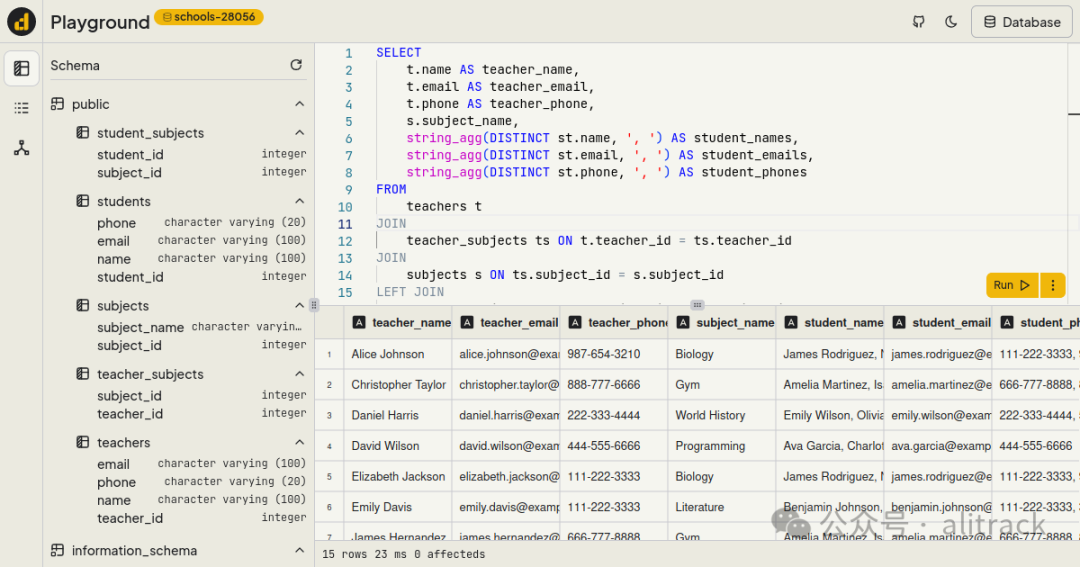Collapse the teachers table columns
Viewport: 1080px width, 567px height.
(299, 442)
